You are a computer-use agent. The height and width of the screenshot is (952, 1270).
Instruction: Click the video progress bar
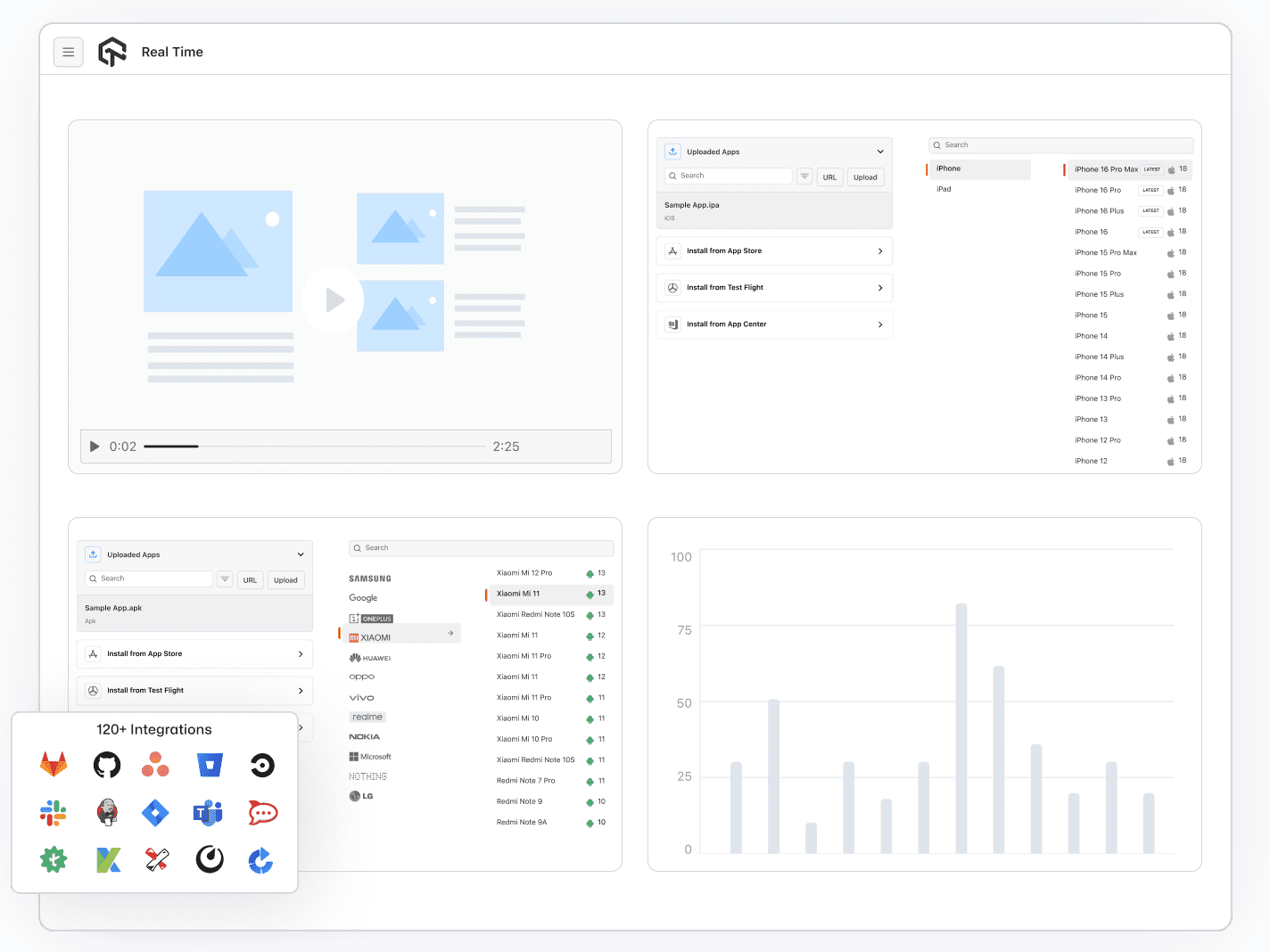tap(315, 447)
